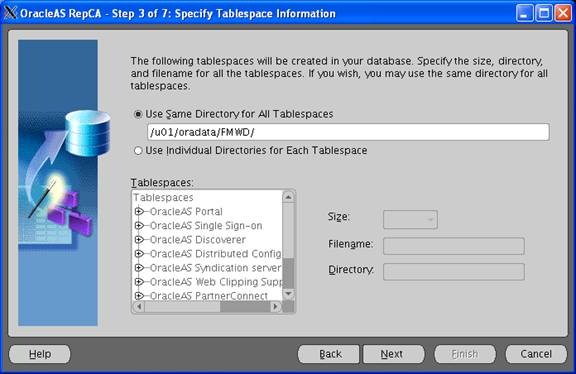Image resolution: width=576 pixels, height=374 pixels.
Task: Go Back to the previous step
Action: (329, 354)
